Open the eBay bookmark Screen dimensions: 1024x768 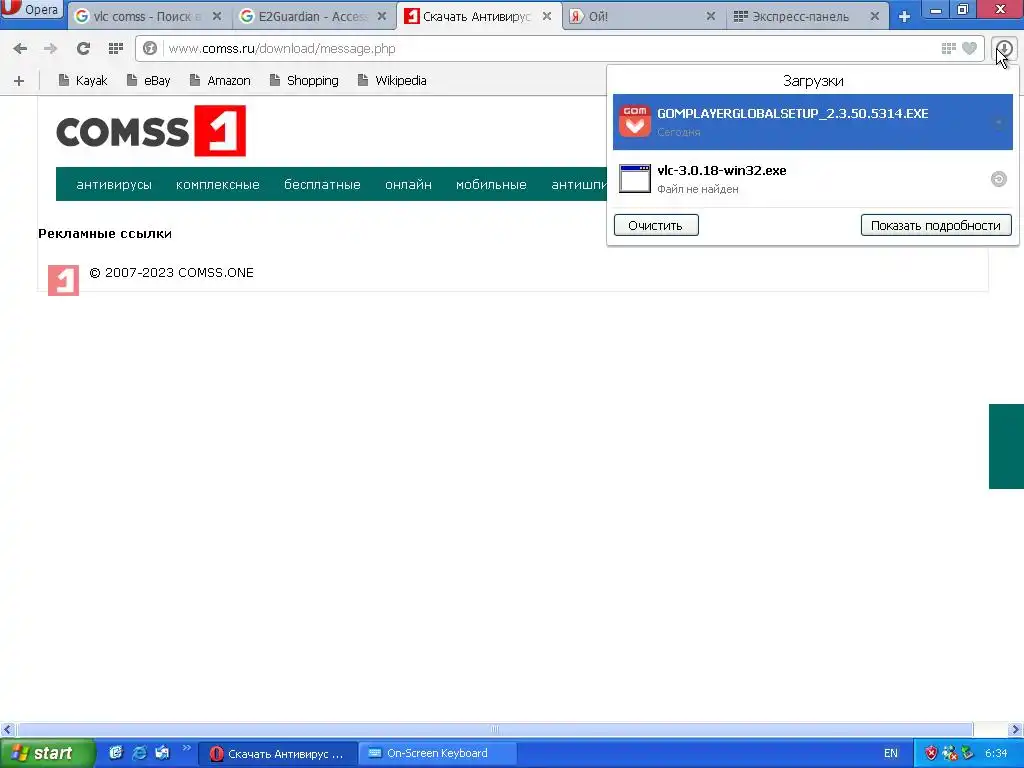(x=149, y=80)
